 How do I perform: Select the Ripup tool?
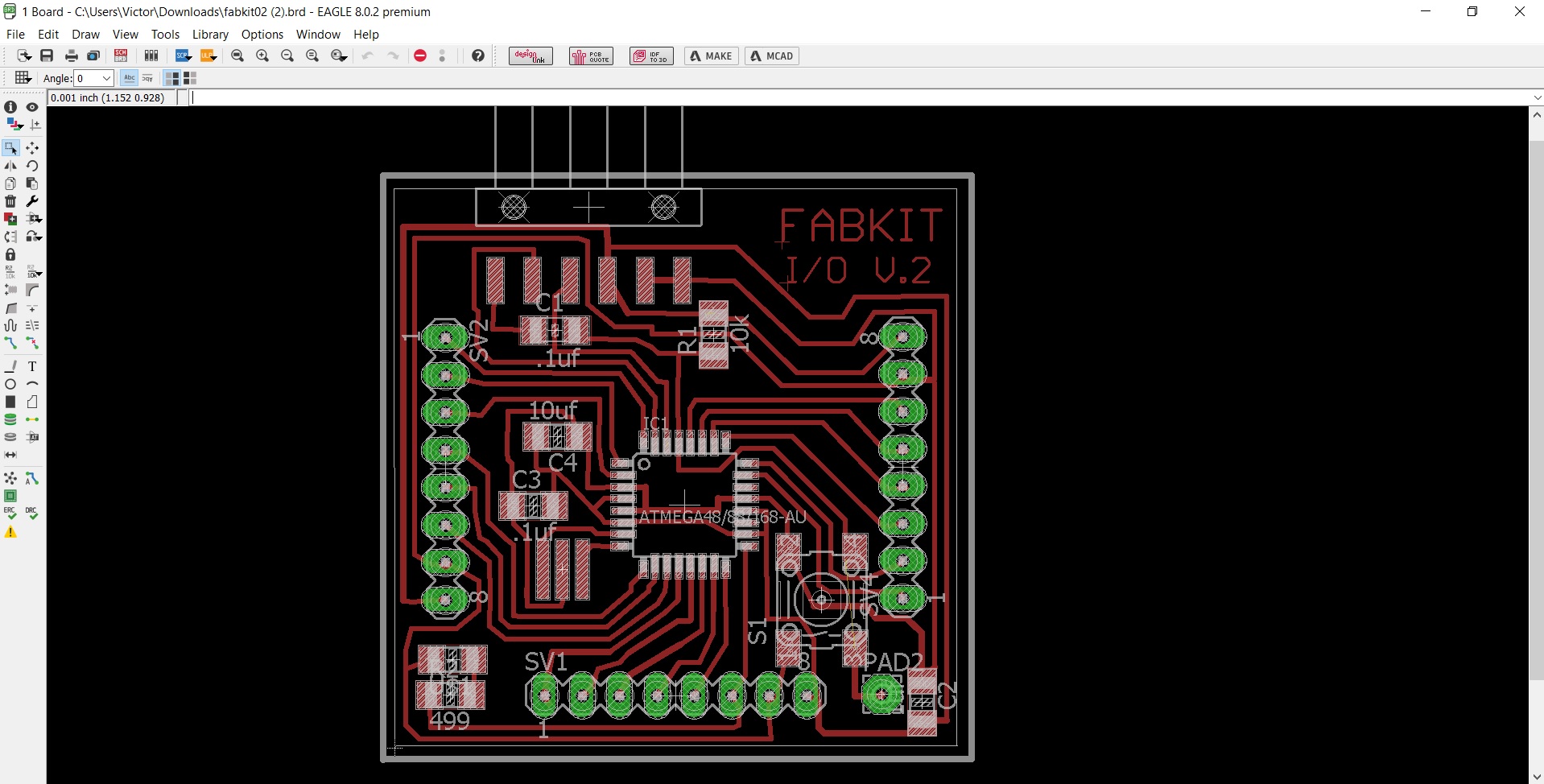click(x=32, y=343)
